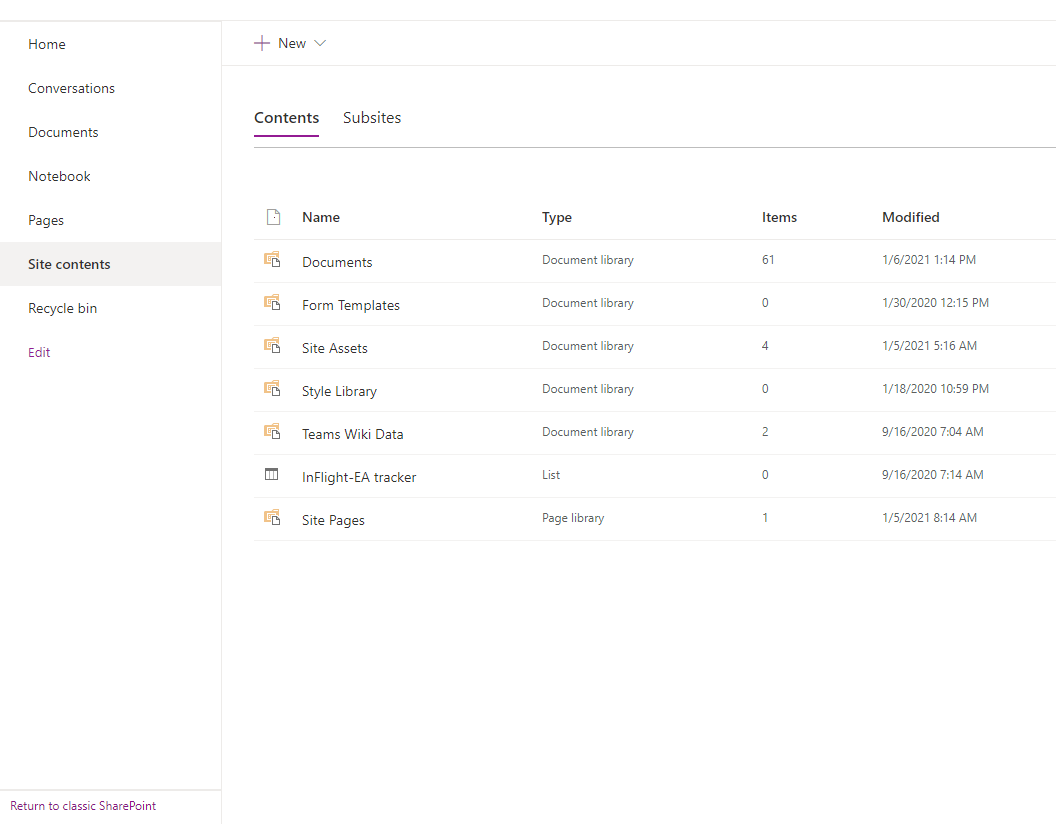Click the date 1/6/2021 1:14 PM

(929, 260)
